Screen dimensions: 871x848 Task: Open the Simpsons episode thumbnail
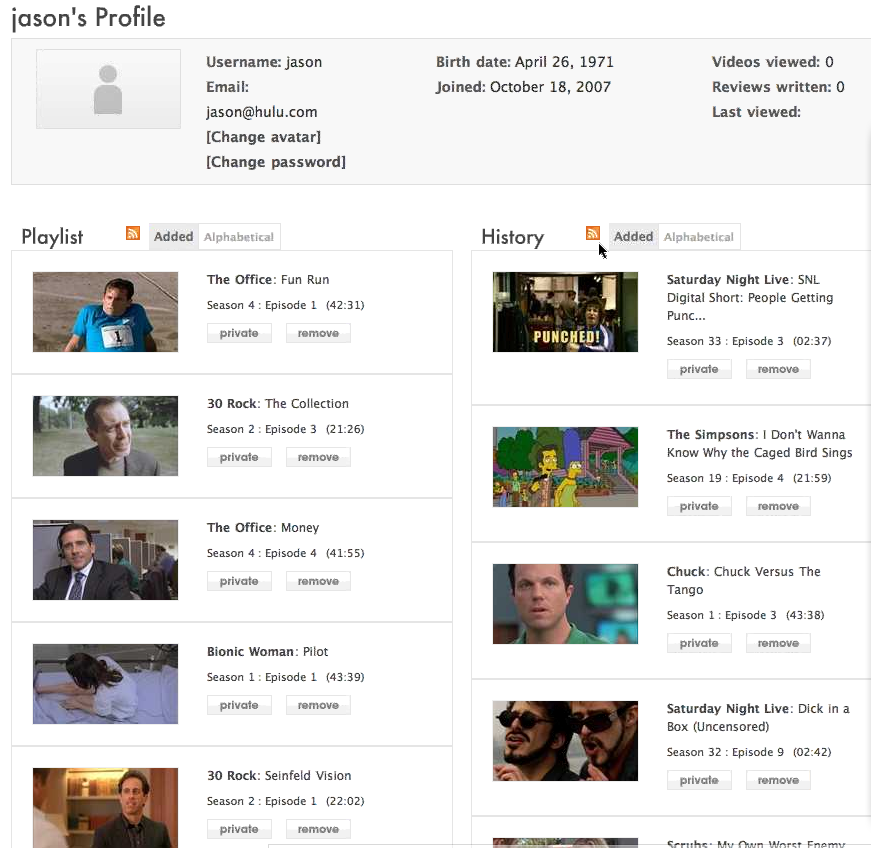coord(565,467)
